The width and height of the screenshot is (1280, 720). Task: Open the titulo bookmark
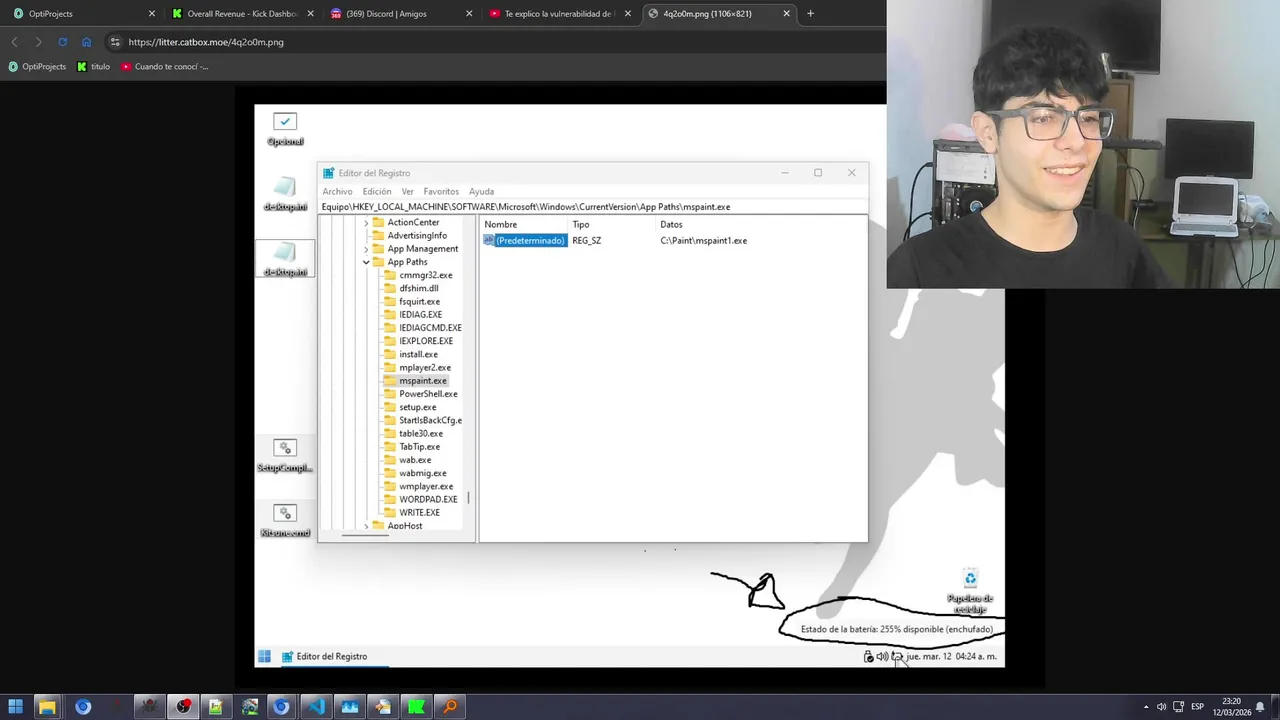click(x=94, y=66)
